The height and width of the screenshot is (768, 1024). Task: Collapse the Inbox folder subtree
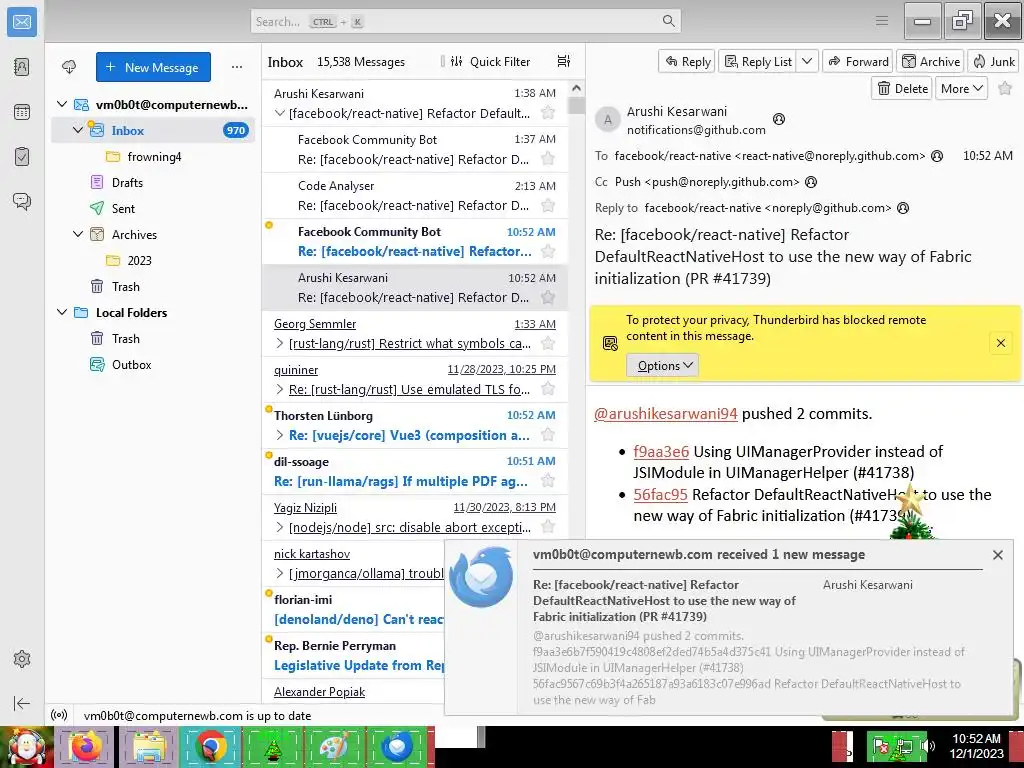78,130
